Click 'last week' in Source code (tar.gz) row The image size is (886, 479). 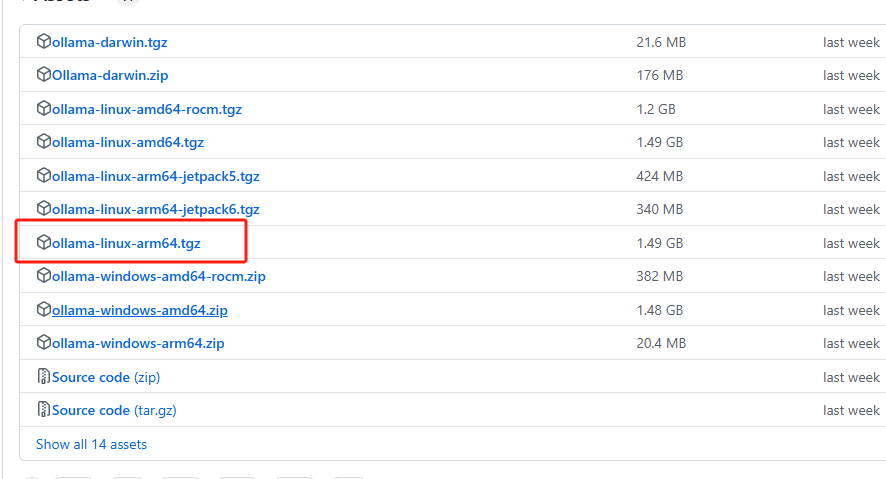852,411
